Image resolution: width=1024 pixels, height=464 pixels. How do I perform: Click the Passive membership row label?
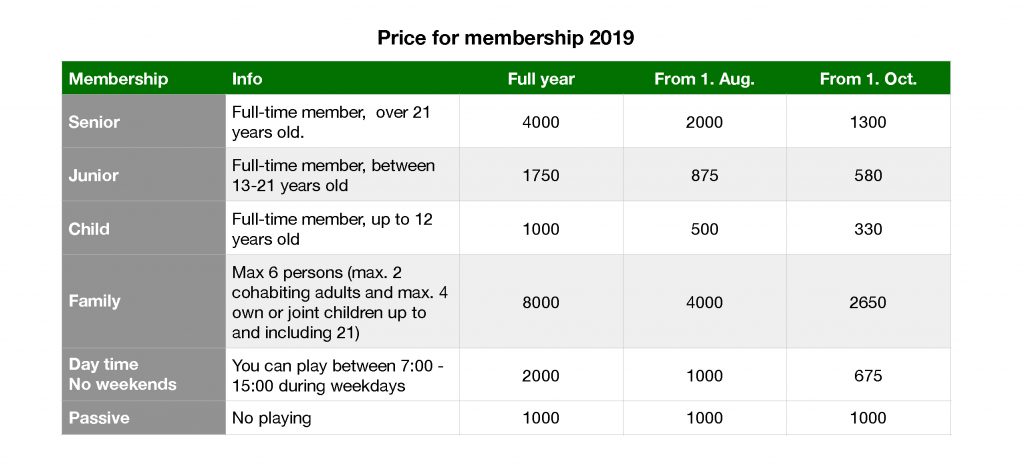(99, 418)
